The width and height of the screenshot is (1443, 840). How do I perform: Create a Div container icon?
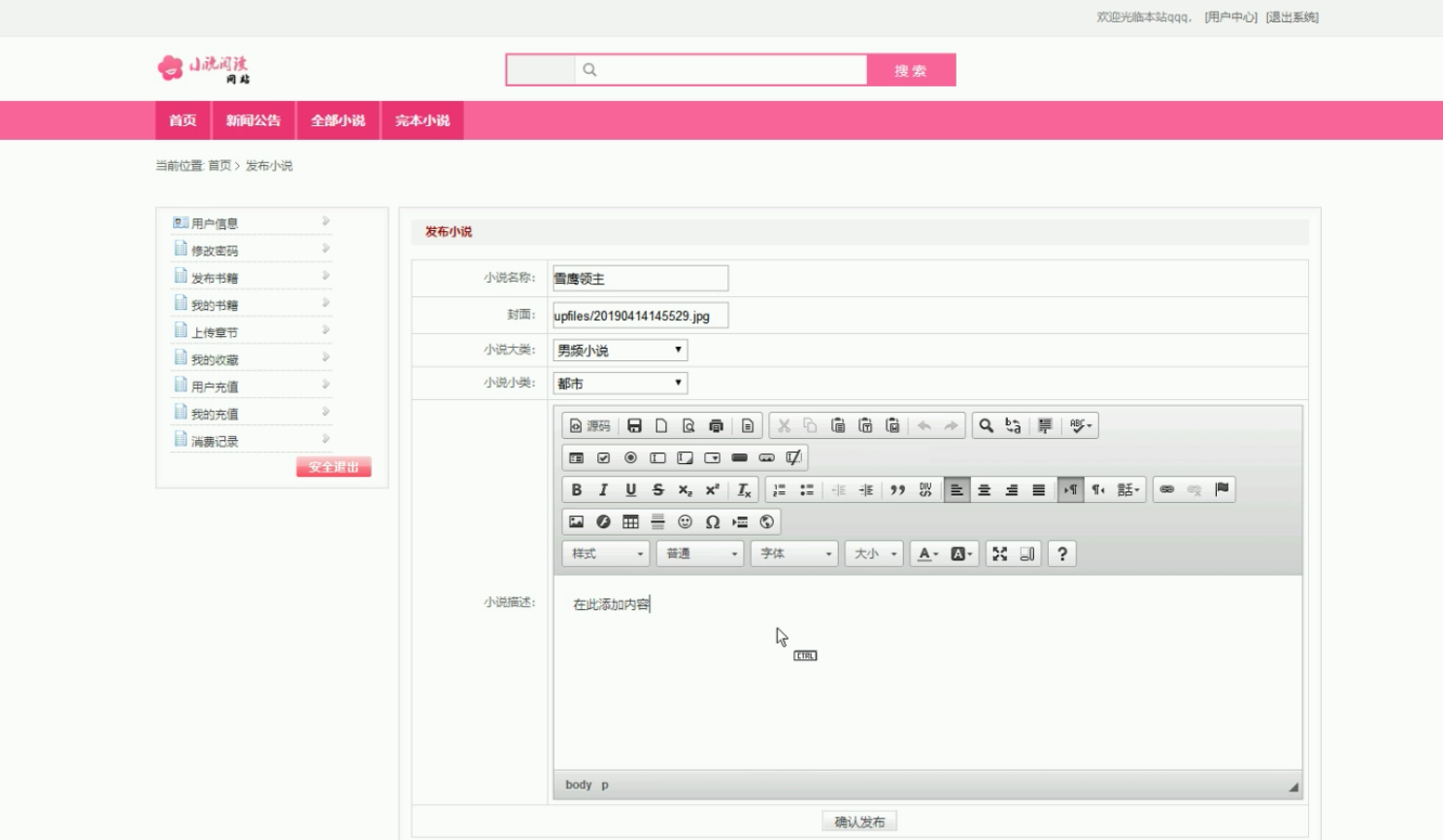click(924, 489)
